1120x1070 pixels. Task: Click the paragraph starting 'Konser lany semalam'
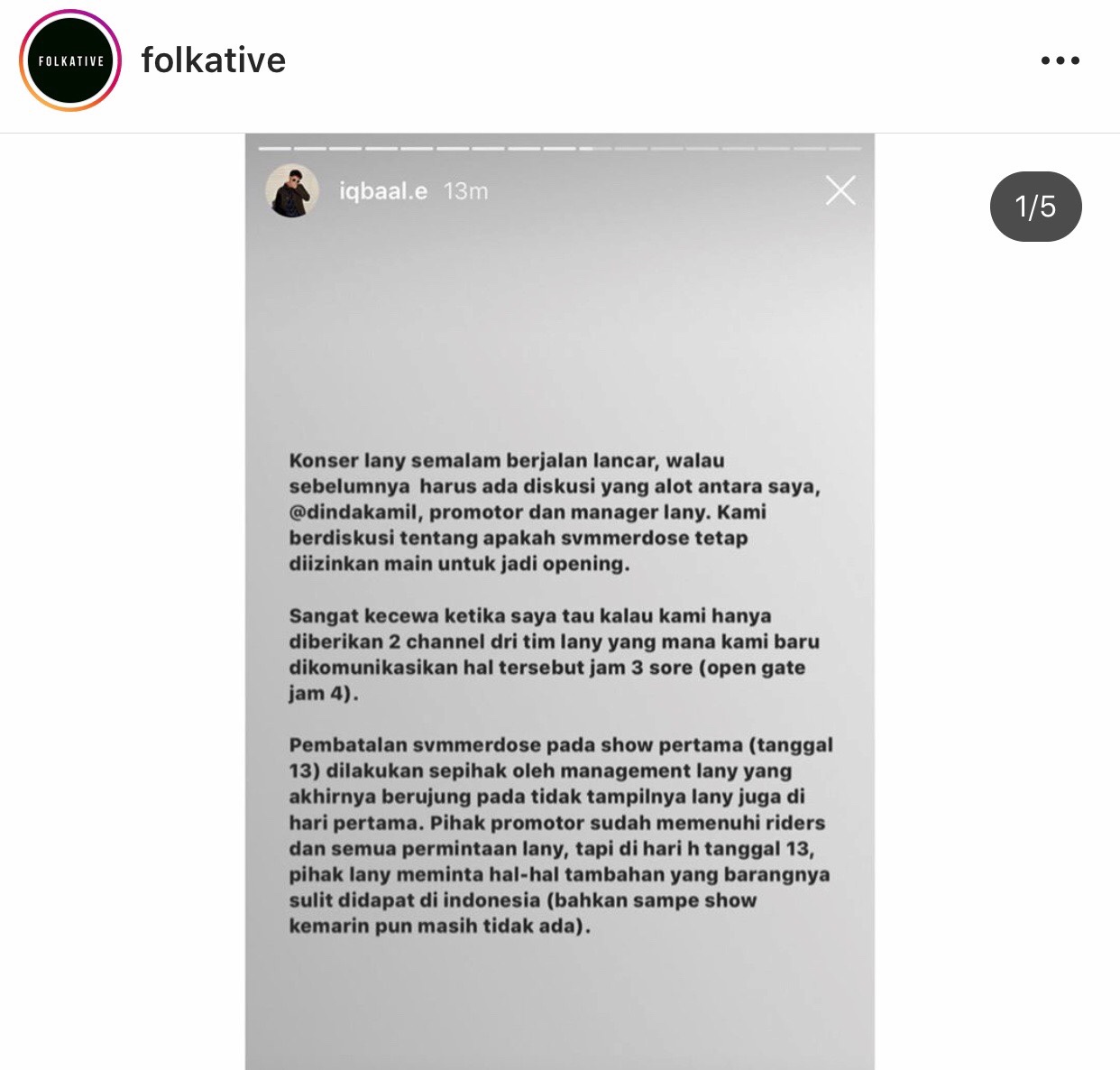click(x=555, y=512)
